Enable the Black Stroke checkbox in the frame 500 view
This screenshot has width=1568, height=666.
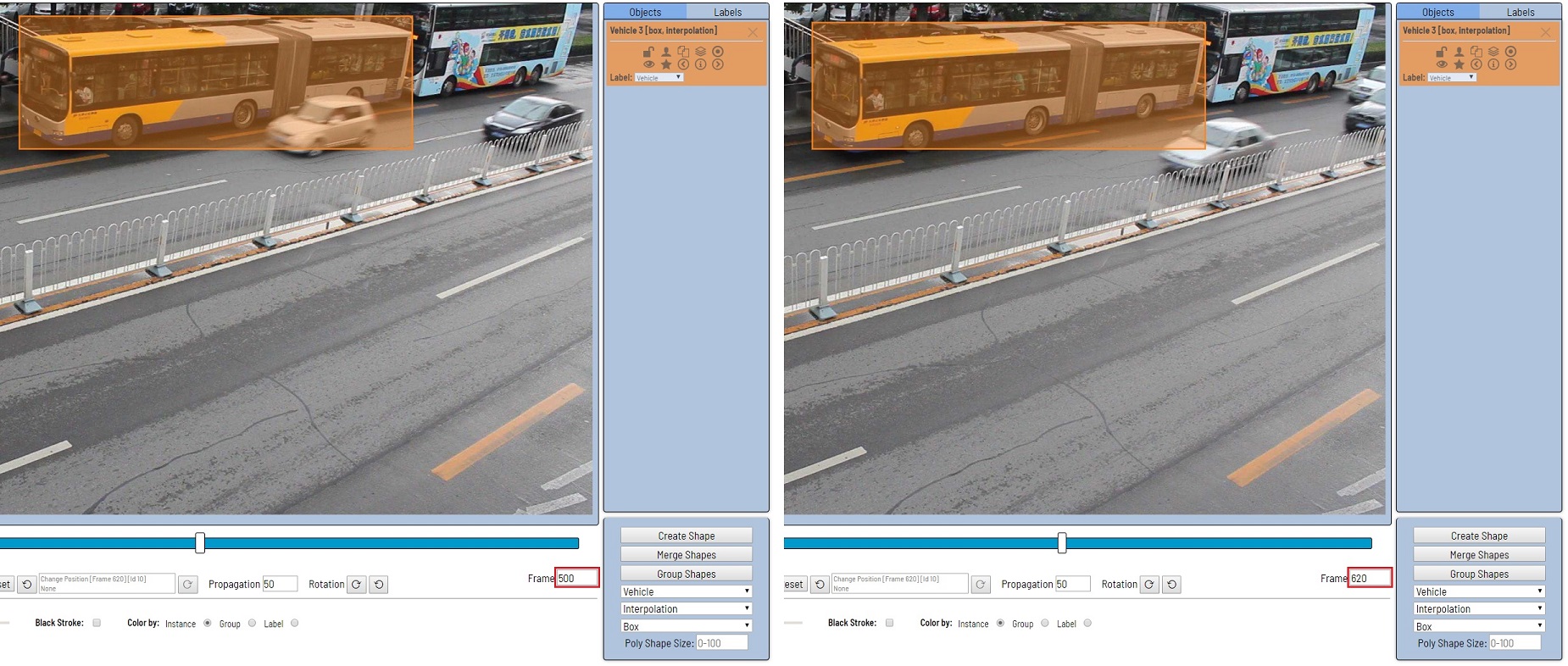pos(97,623)
